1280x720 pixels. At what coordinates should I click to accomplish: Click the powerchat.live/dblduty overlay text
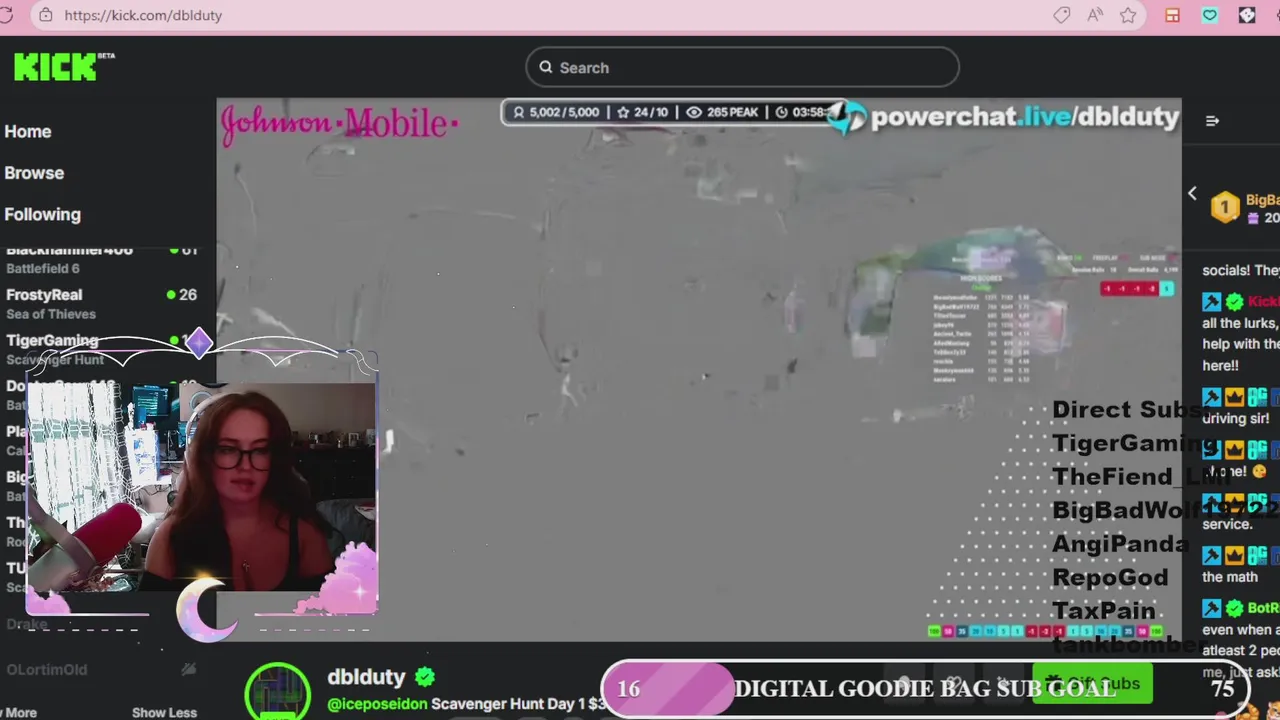coord(1025,116)
